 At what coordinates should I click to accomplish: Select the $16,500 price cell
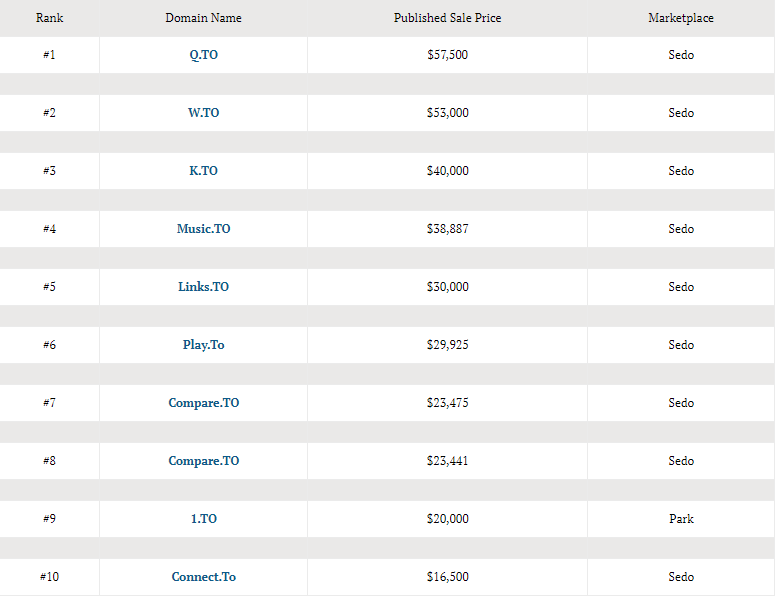tap(447, 577)
